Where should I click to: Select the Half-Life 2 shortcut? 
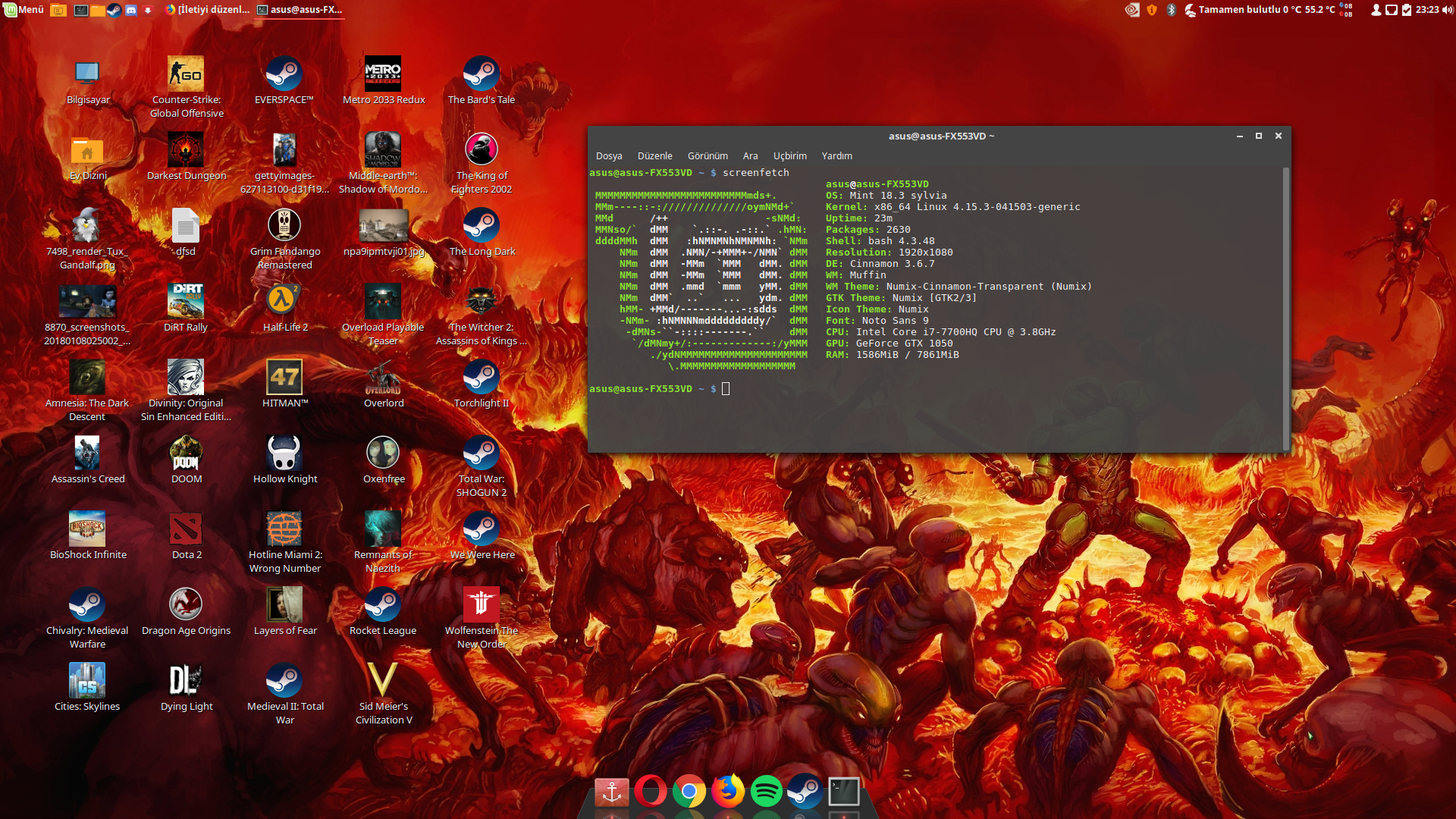(284, 309)
